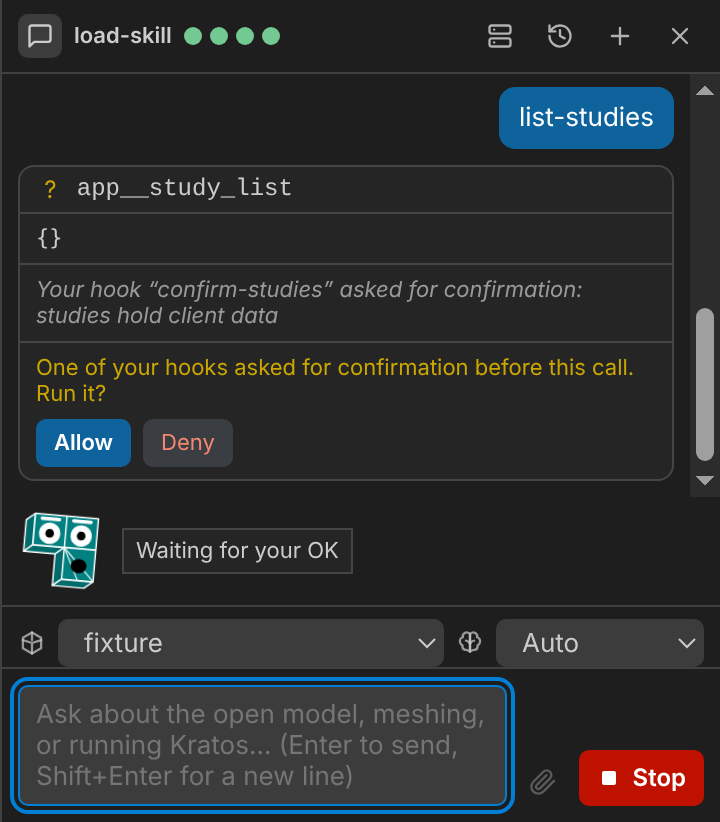Click the yellow question mark on app__study_list
Viewport: 720px width, 822px height.
pyautogui.click(x=50, y=189)
